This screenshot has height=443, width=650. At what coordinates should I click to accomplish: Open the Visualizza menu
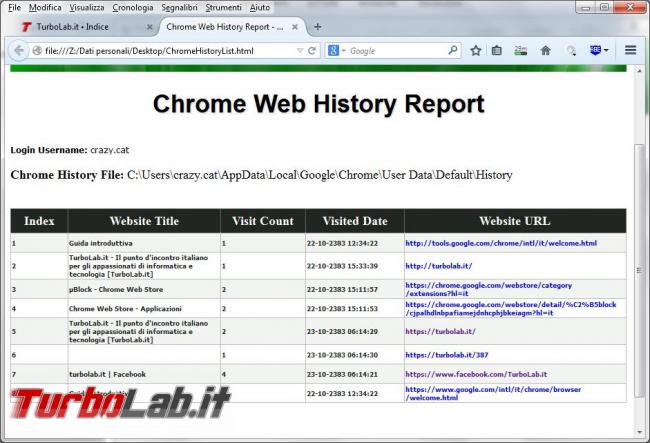pos(87,7)
